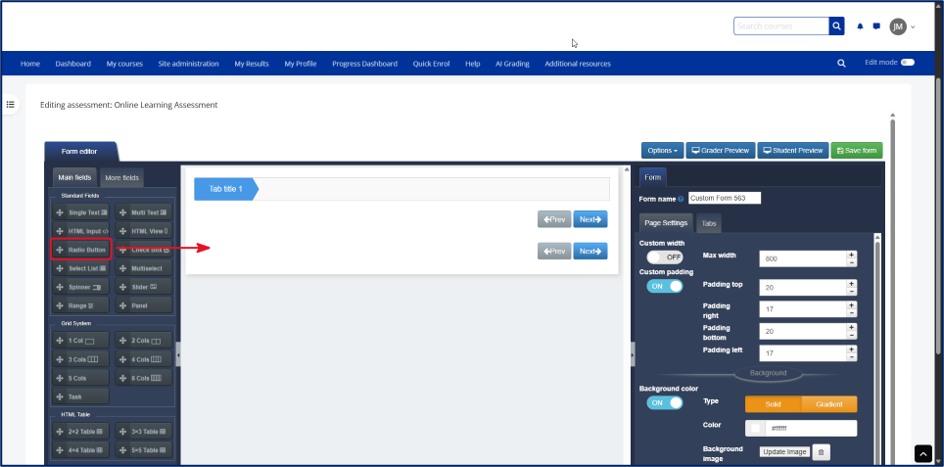944x467 pixels.
Task: Click the course search magnifier button
Action: tap(836, 26)
